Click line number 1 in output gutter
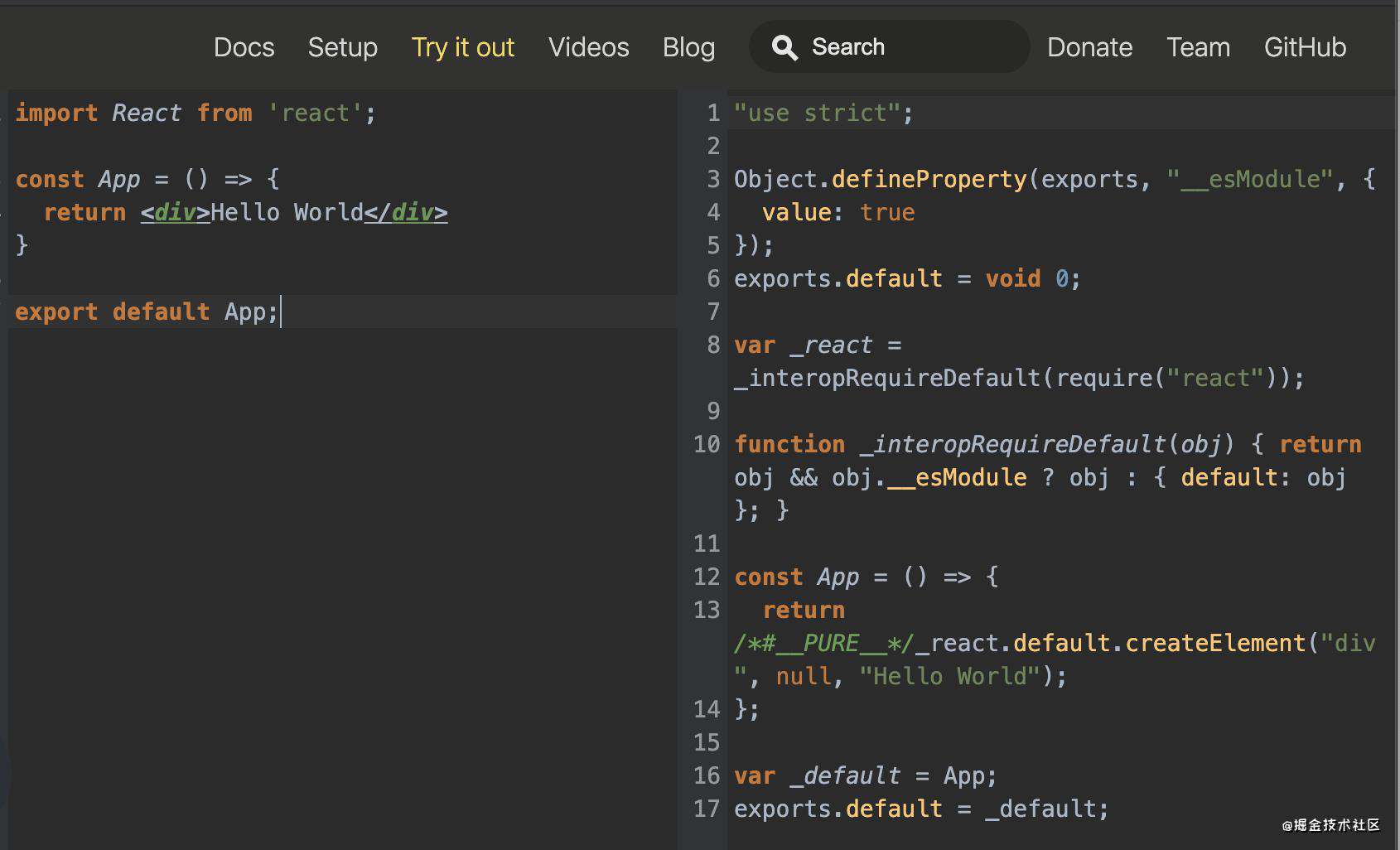This screenshot has width=1400, height=850. pos(713,113)
